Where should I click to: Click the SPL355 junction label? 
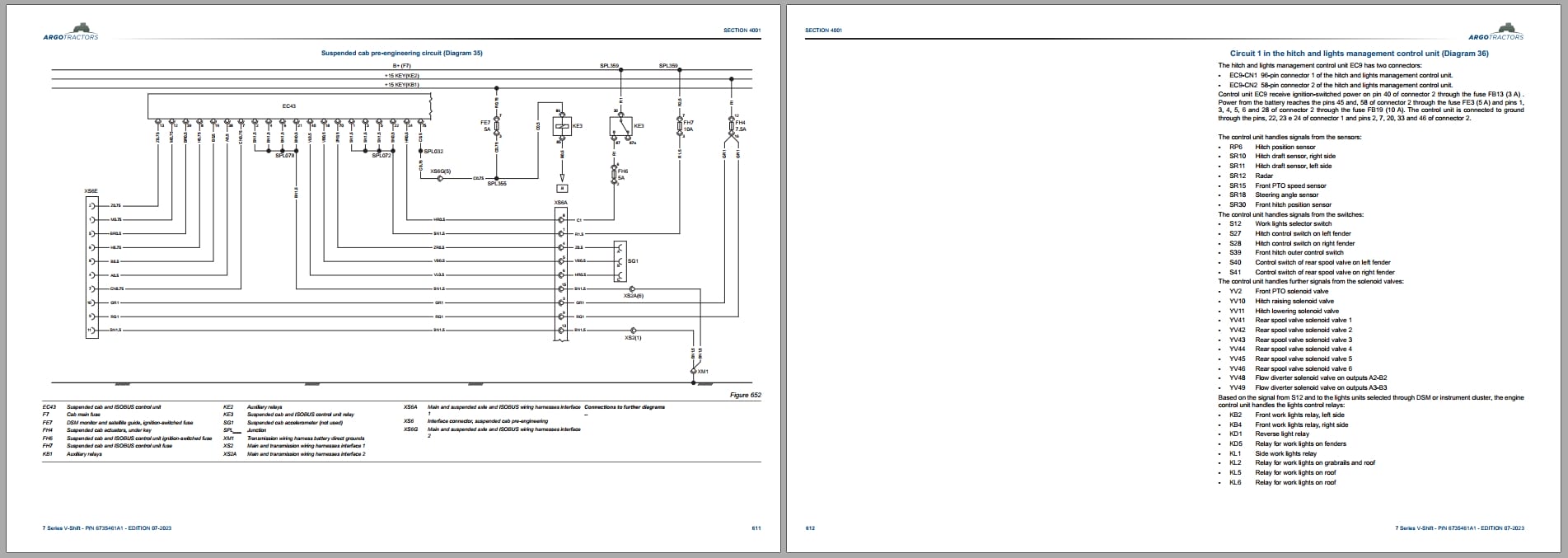(497, 184)
